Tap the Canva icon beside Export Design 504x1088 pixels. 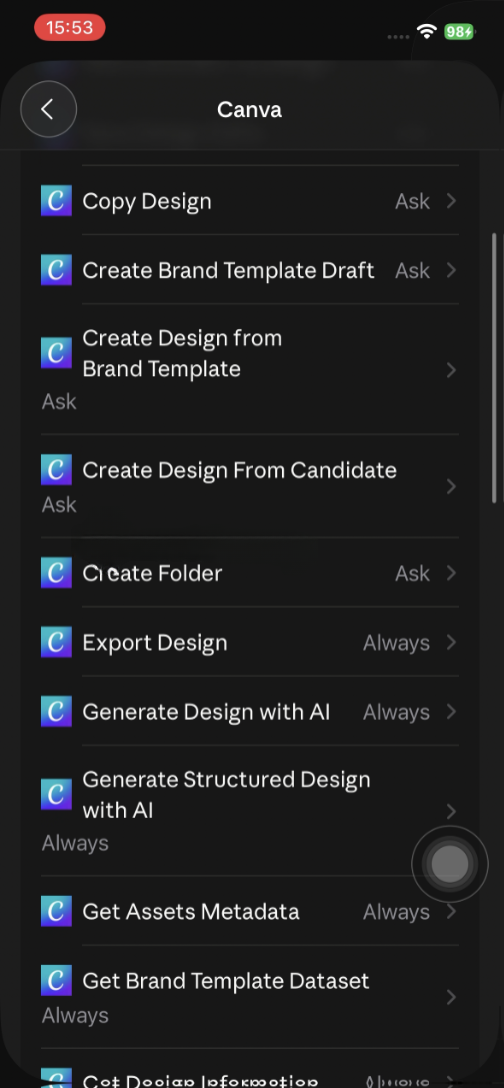tap(56, 642)
